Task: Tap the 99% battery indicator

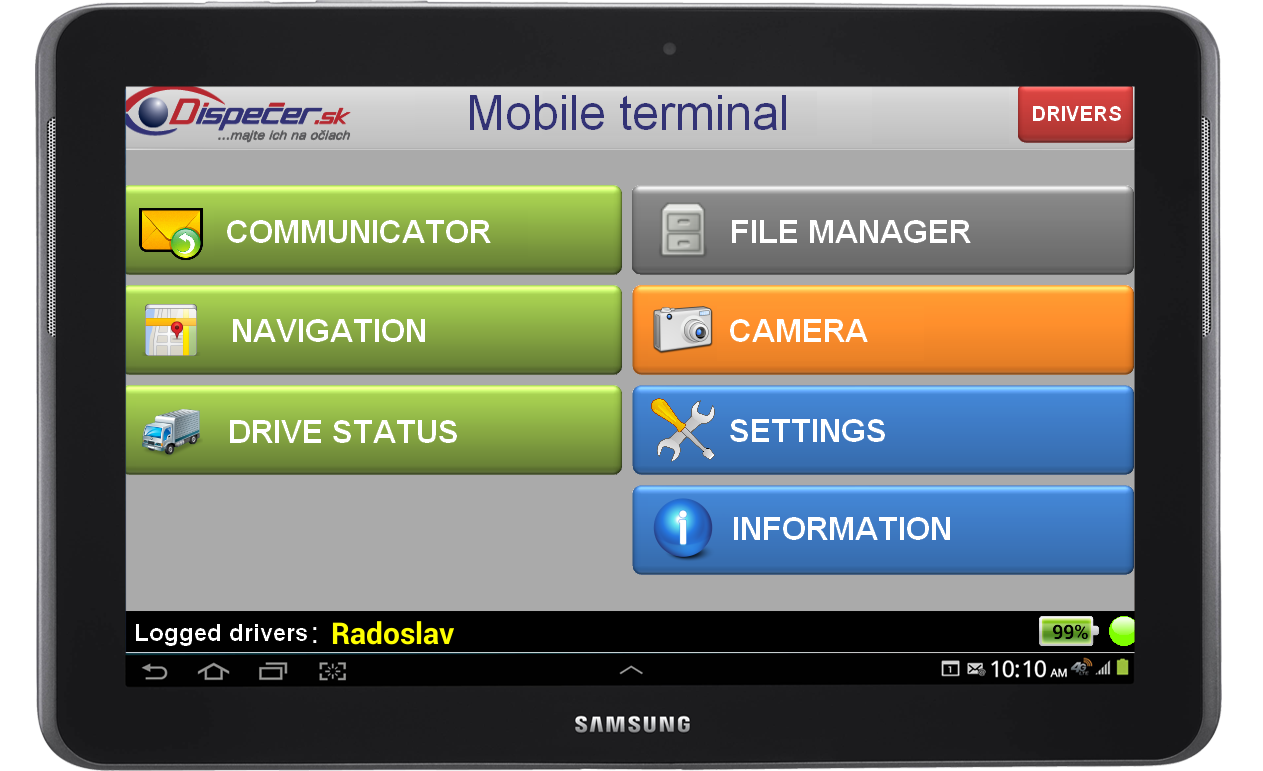Action: (1069, 632)
